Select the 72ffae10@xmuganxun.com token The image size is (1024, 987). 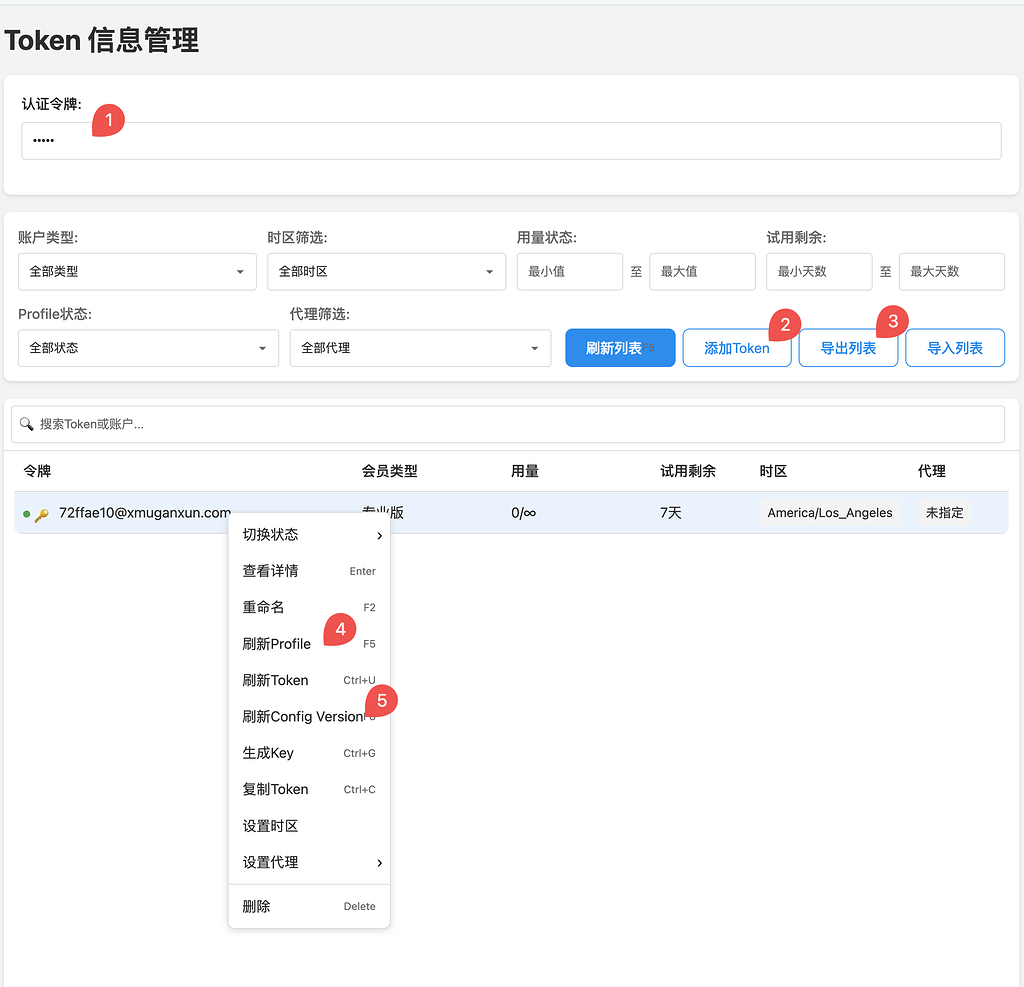click(x=145, y=513)
